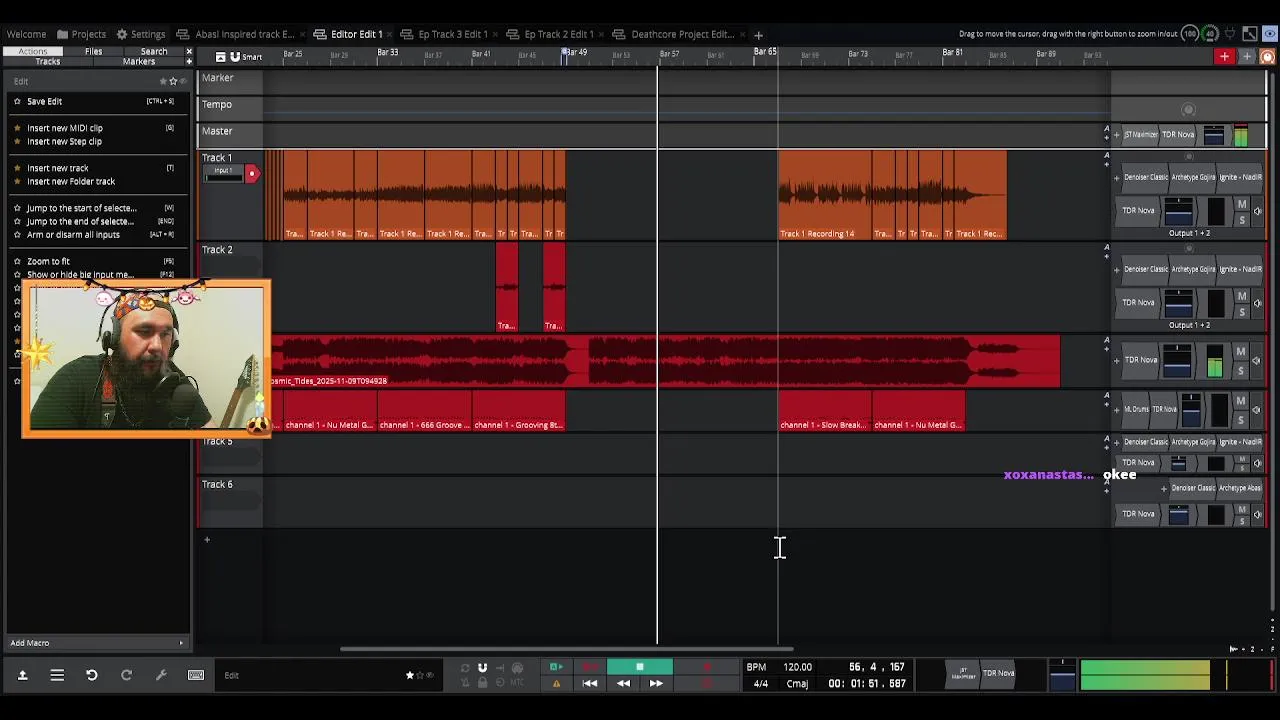Screen dimensions: 1280x720
Task: Open Track 1 Denoiser Classic plugin
Action: pos(1145,177)
